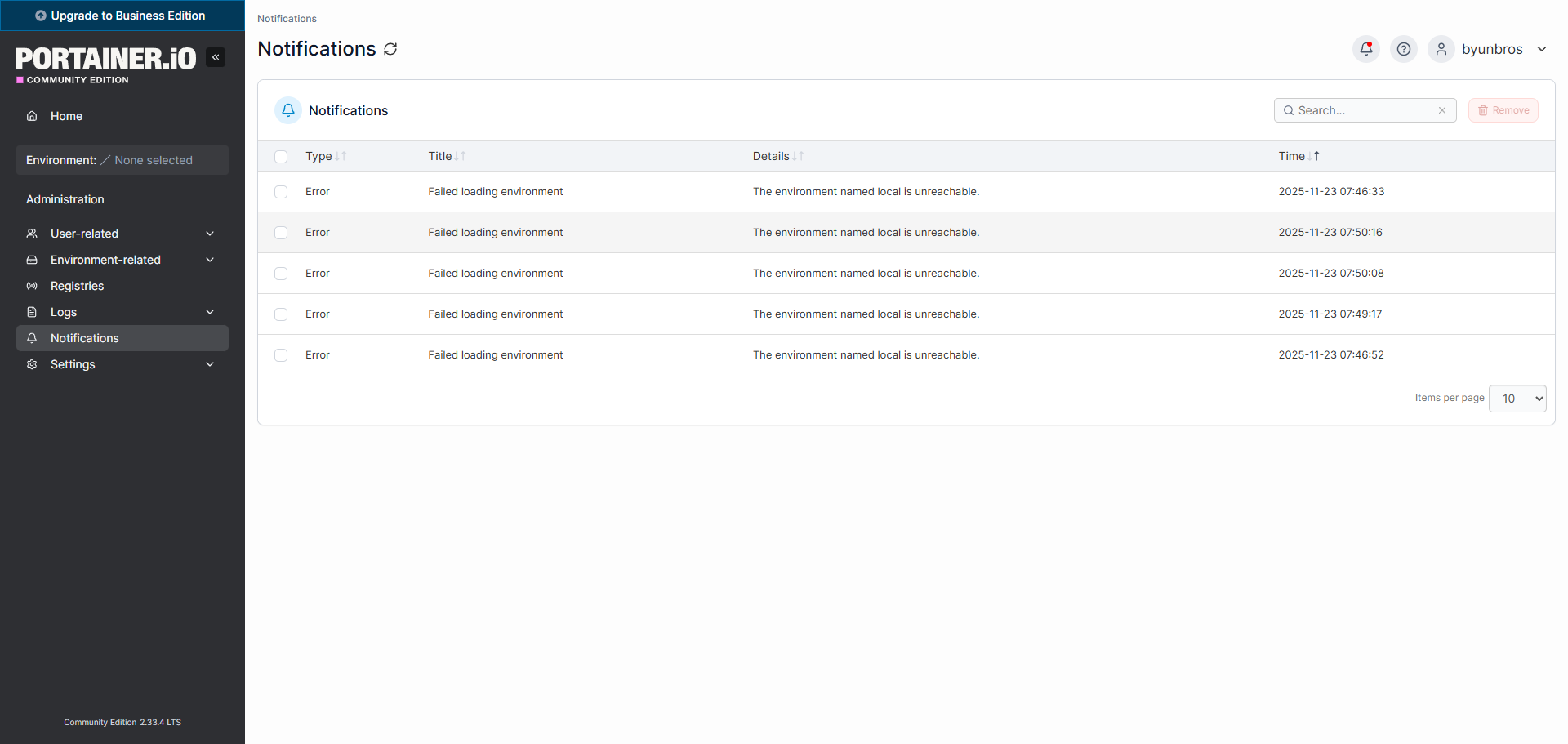Image resolution: width=1568 pixels, height=744 pixels.
Task: Open the notifications bell in header
Action: [x=1365, y=49]
